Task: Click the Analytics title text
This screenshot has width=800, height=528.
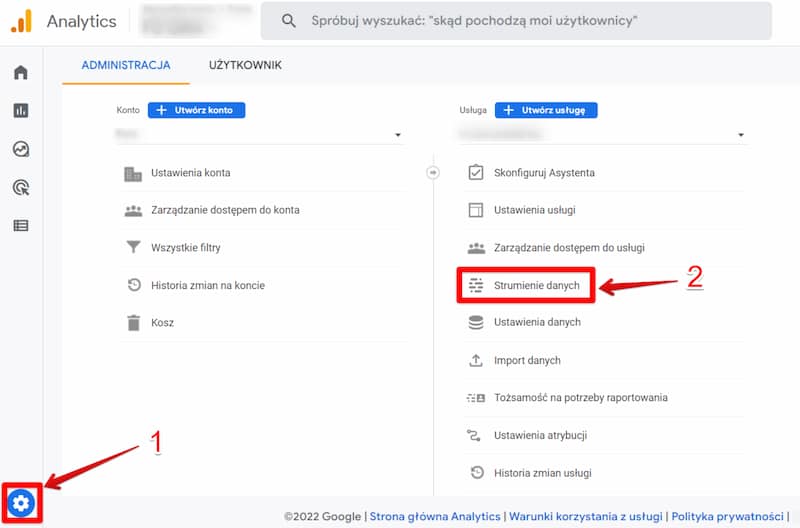Action: [x=82, y=21]
